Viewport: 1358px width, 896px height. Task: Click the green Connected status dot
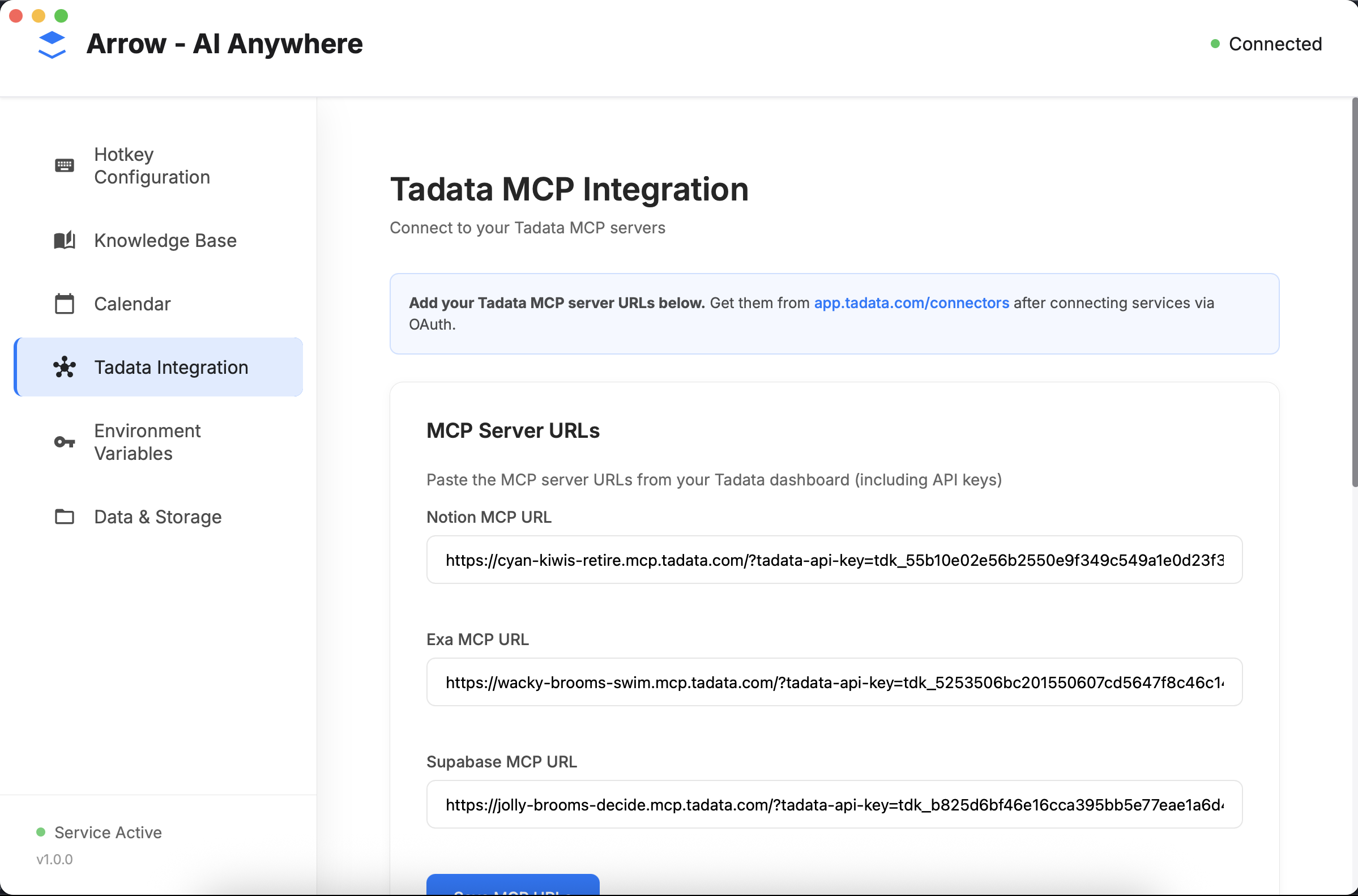[x=1215, y=44]
